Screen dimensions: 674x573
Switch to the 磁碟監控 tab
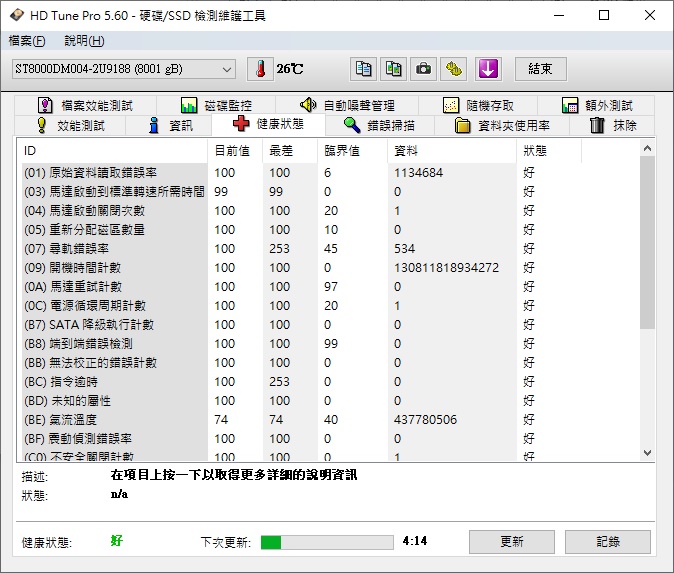[216, 105]
